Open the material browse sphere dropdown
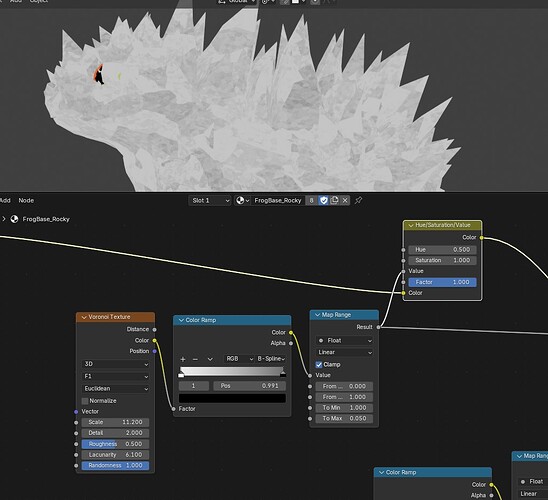The image size is (548, 500). [x=242, y=200]
